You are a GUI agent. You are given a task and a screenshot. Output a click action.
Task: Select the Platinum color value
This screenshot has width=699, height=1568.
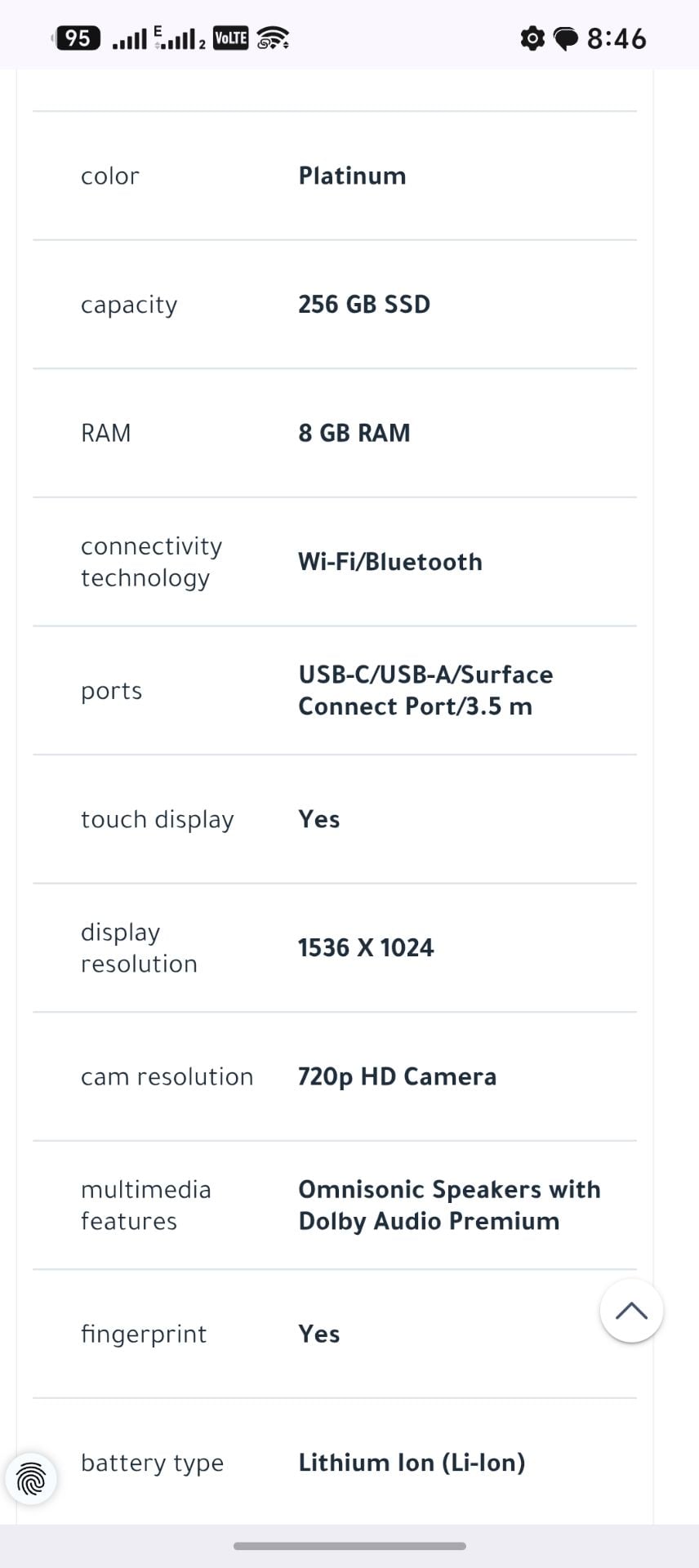click(x=352, y=176)
